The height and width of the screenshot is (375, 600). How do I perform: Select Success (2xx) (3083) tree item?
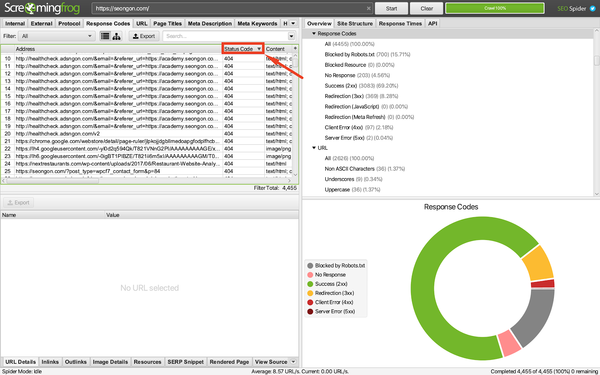(x=361, y=86)
